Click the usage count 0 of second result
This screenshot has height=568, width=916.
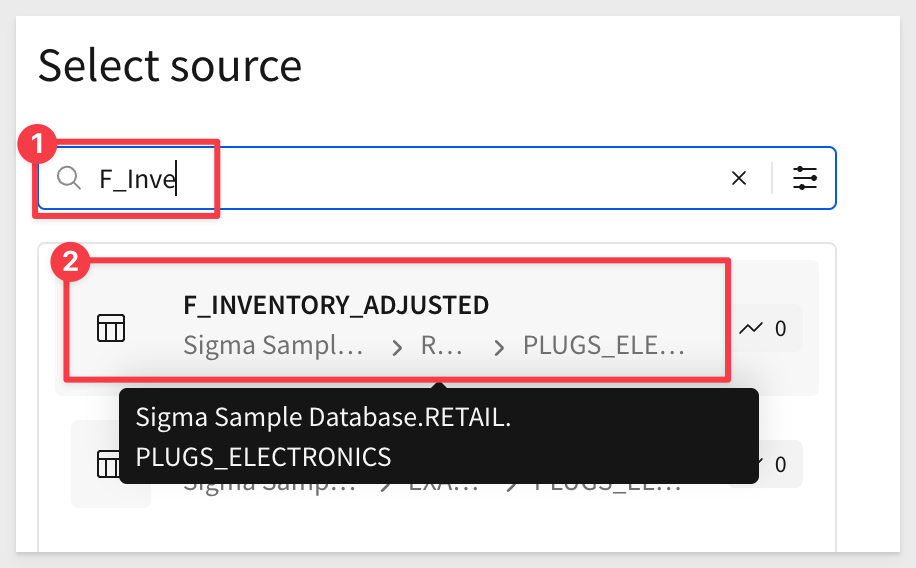point(780,465)
